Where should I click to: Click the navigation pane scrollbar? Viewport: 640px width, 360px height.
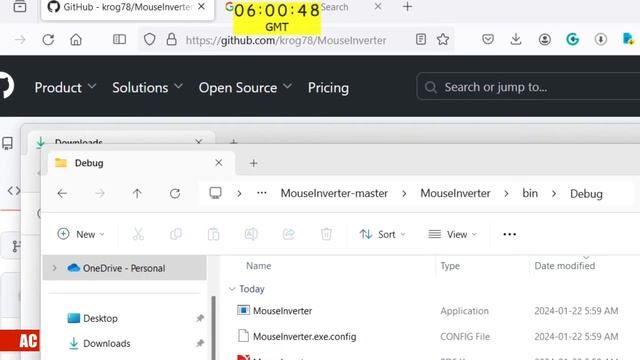coord(213,327)
